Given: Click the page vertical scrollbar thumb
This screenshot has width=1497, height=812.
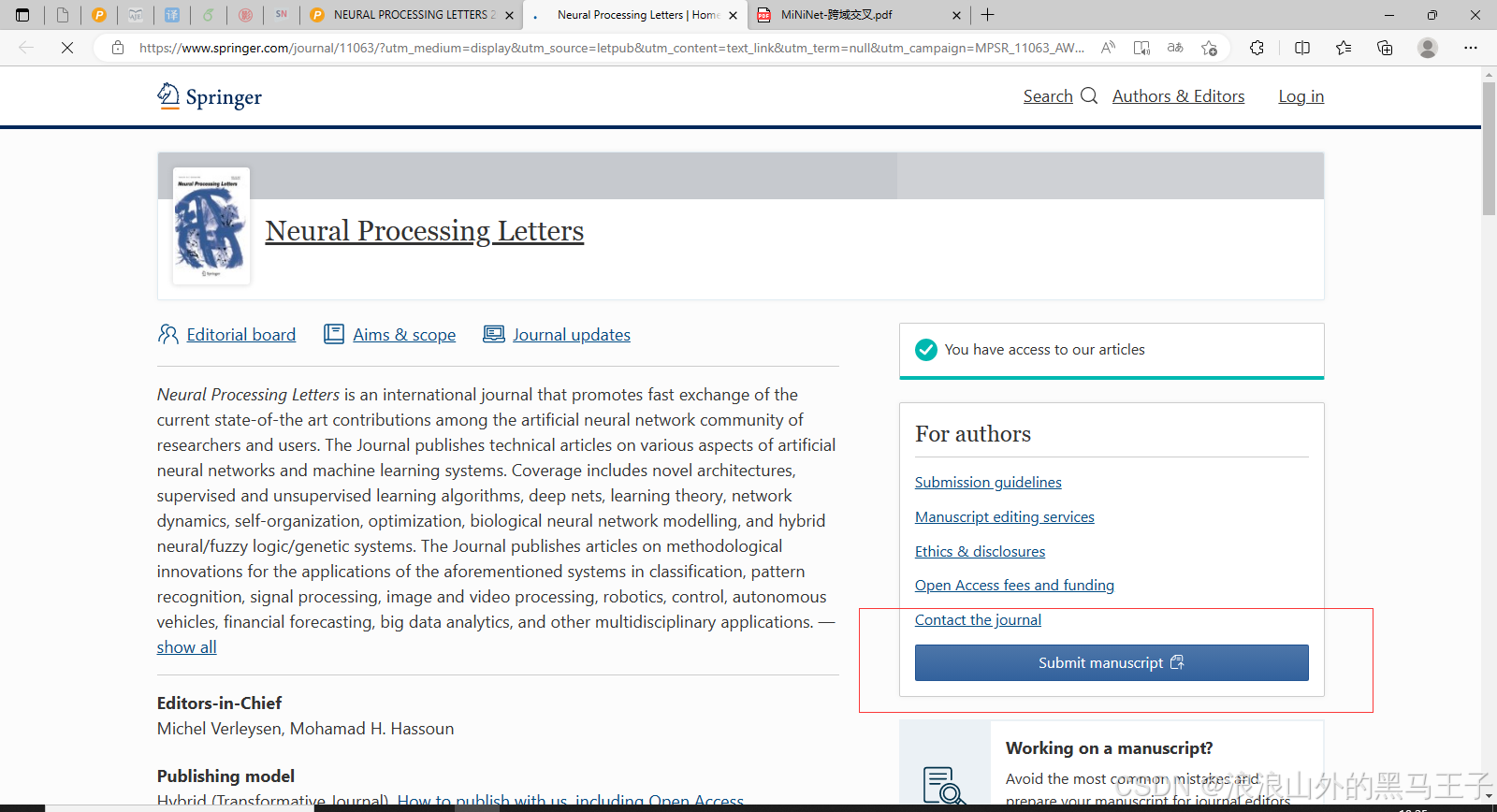Looking at the screenshot, I should tap(1490, 150).
